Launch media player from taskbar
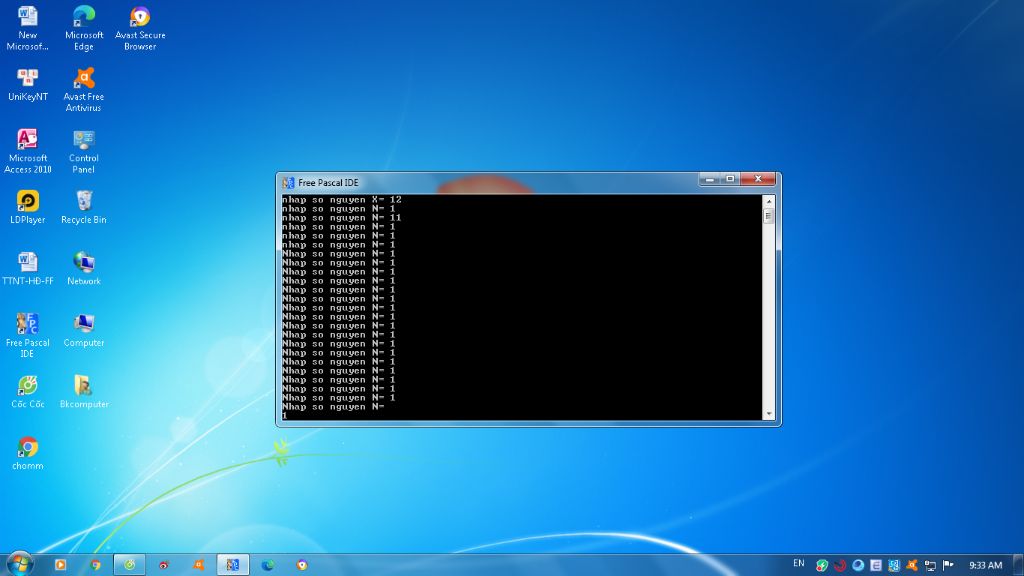The width and height of the screenshot is (1024, 576). click(60, 565)
